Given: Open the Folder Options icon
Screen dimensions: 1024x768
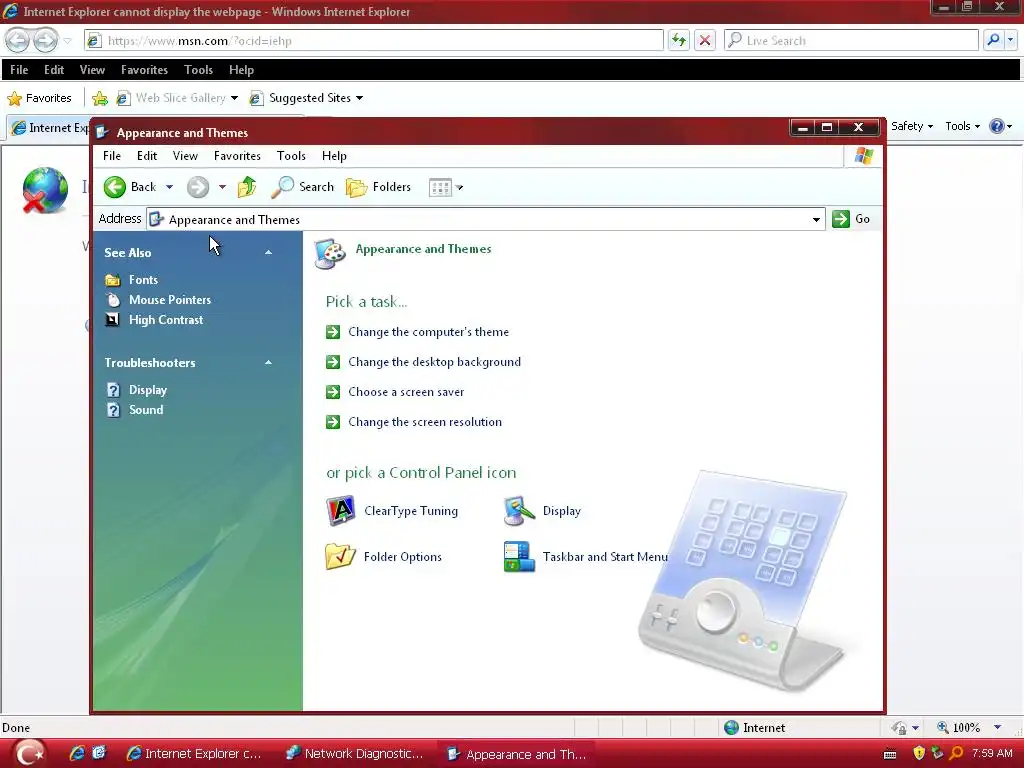Looking at the screenshot, I should point(340,556).
